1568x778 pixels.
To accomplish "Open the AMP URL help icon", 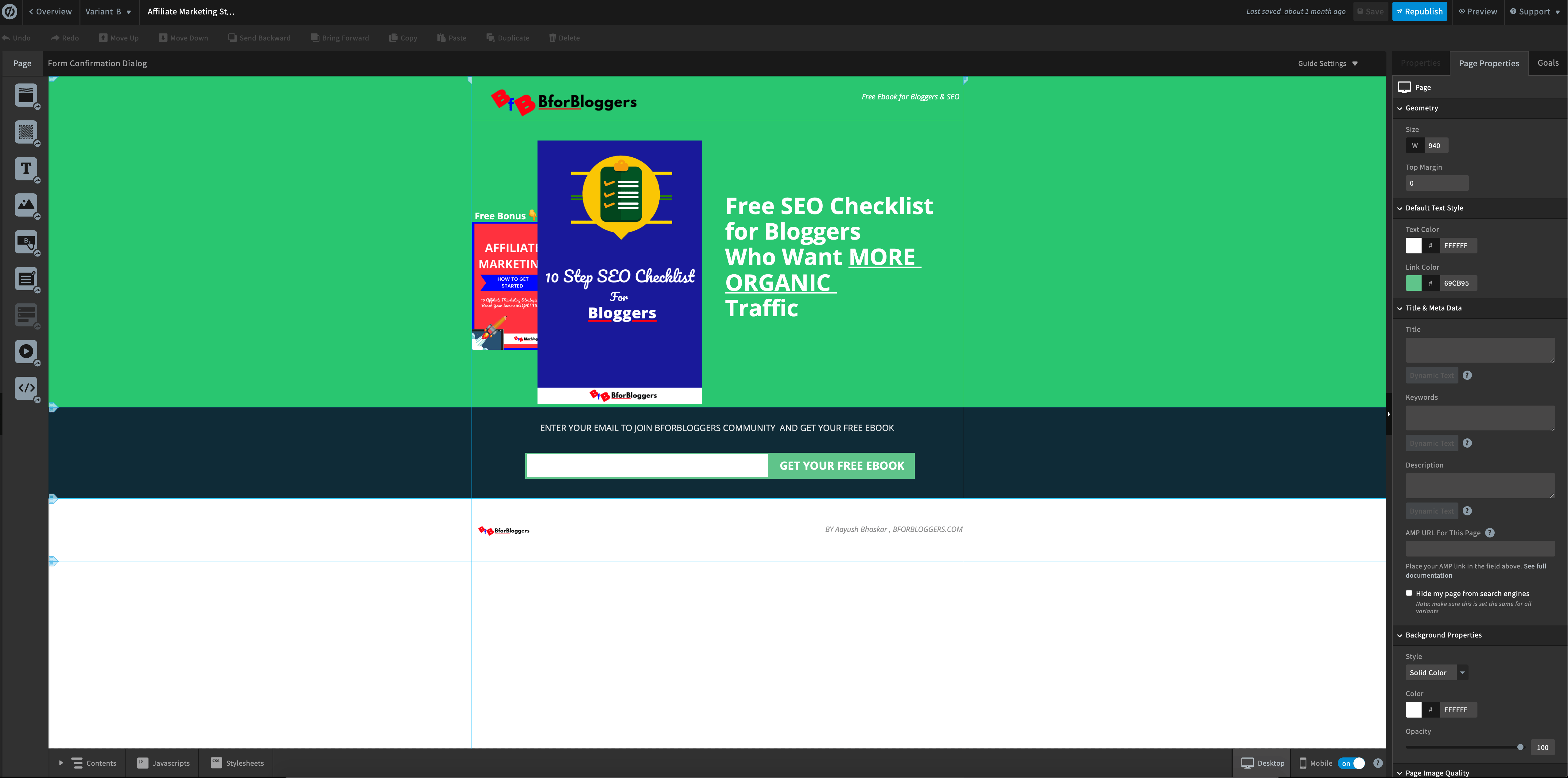I will [1490, 533].
